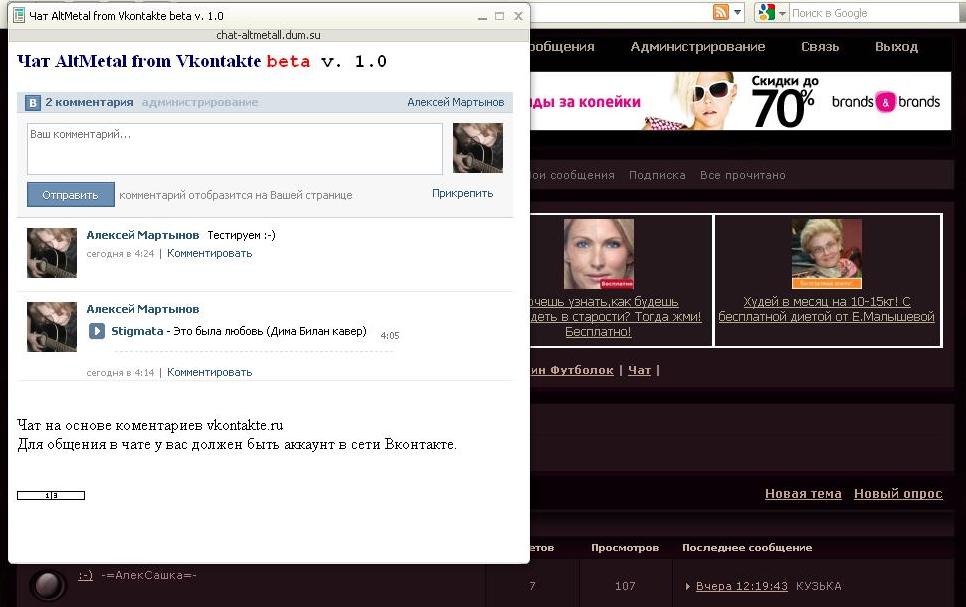The image size is (966, 607).
Task: Click the Выход menu item
Action: pyautogui.click(x=896, y=46)
